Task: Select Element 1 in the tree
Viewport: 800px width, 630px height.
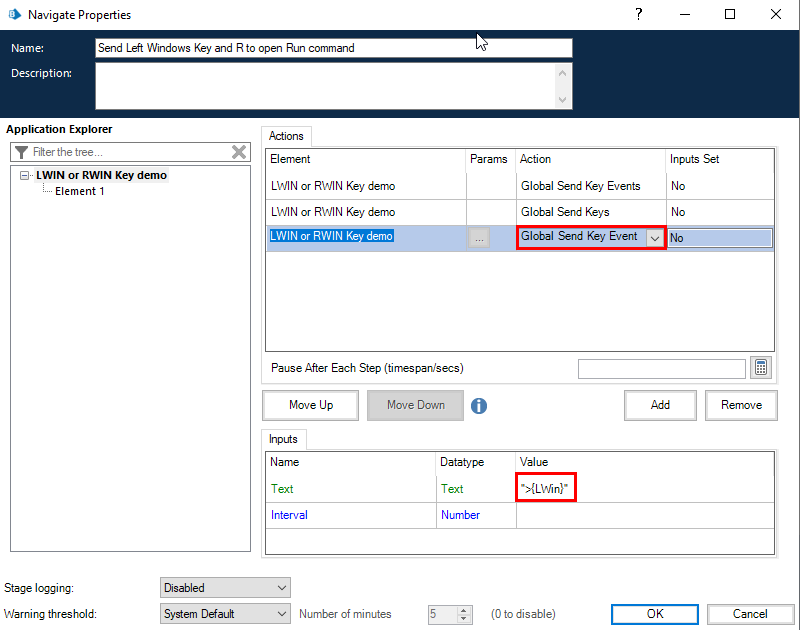Action: coord(80,191)
